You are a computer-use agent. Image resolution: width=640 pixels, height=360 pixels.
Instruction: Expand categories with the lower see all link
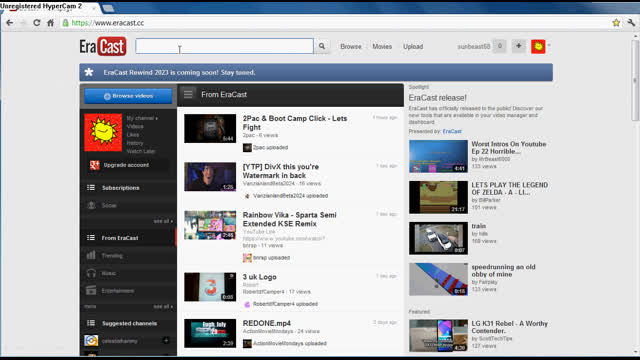[163, 307]
